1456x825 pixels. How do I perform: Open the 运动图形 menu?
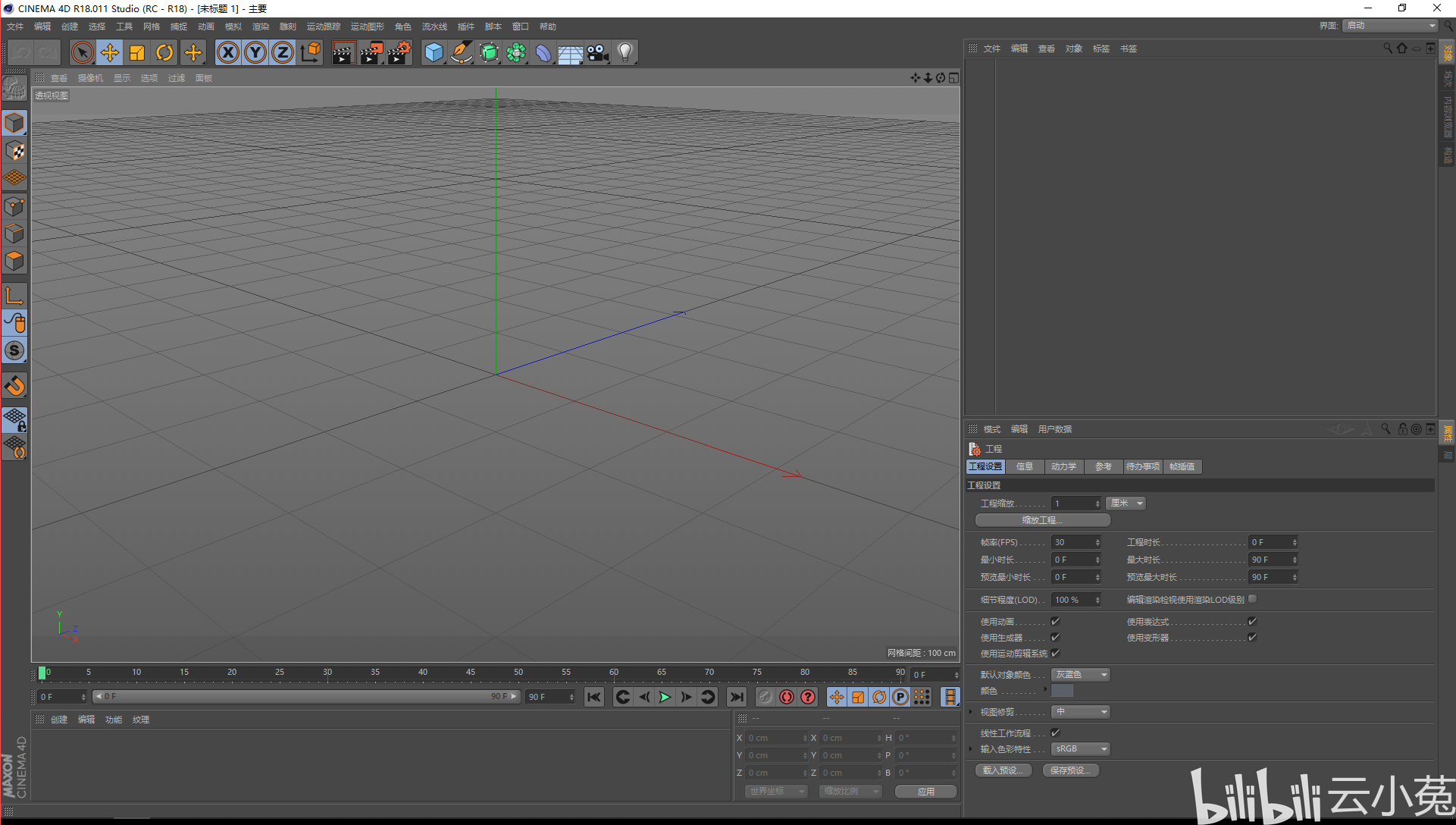(x=368, y=27)
